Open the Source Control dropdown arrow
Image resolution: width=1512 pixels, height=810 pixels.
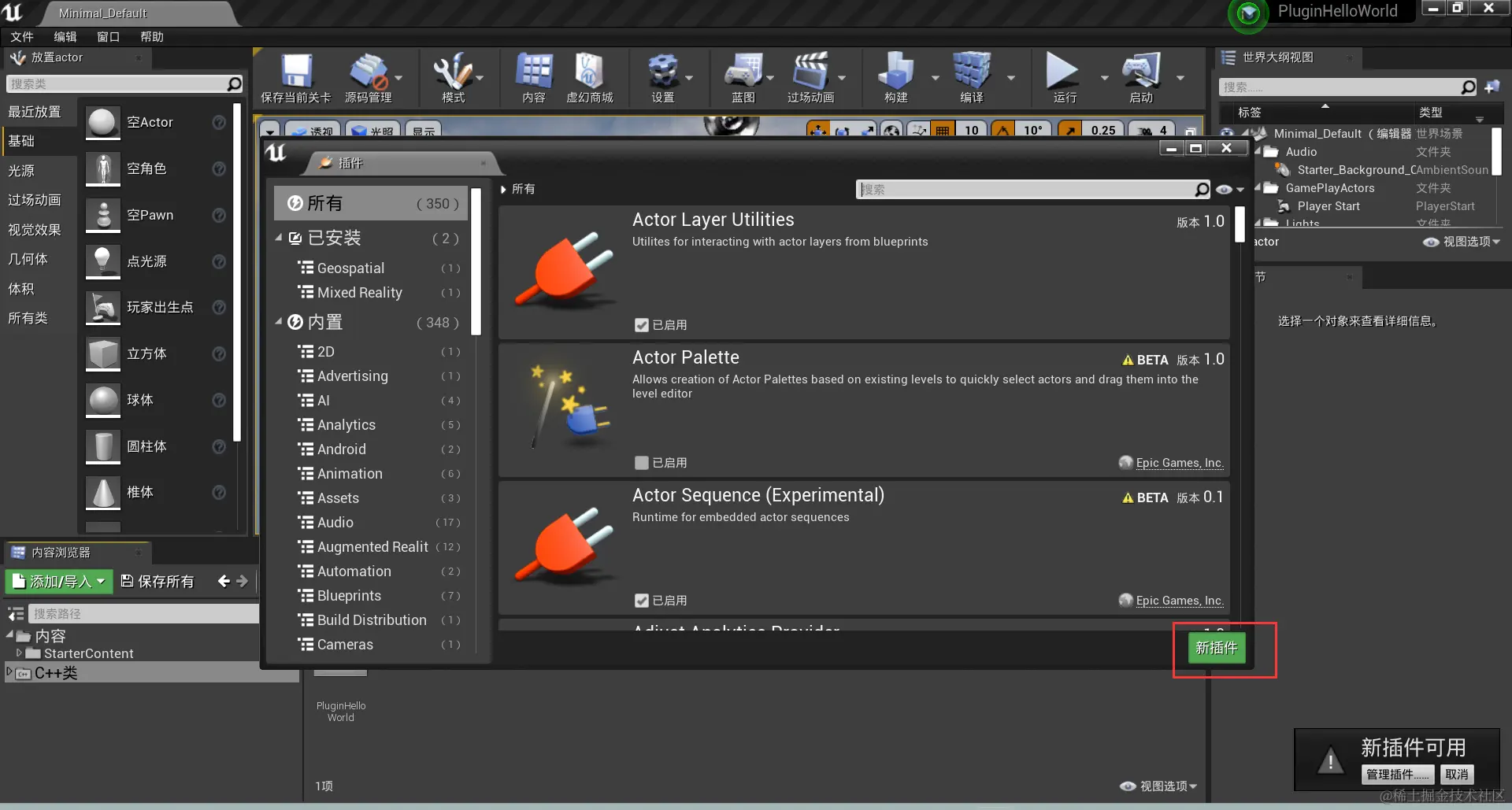click(398, 78)
